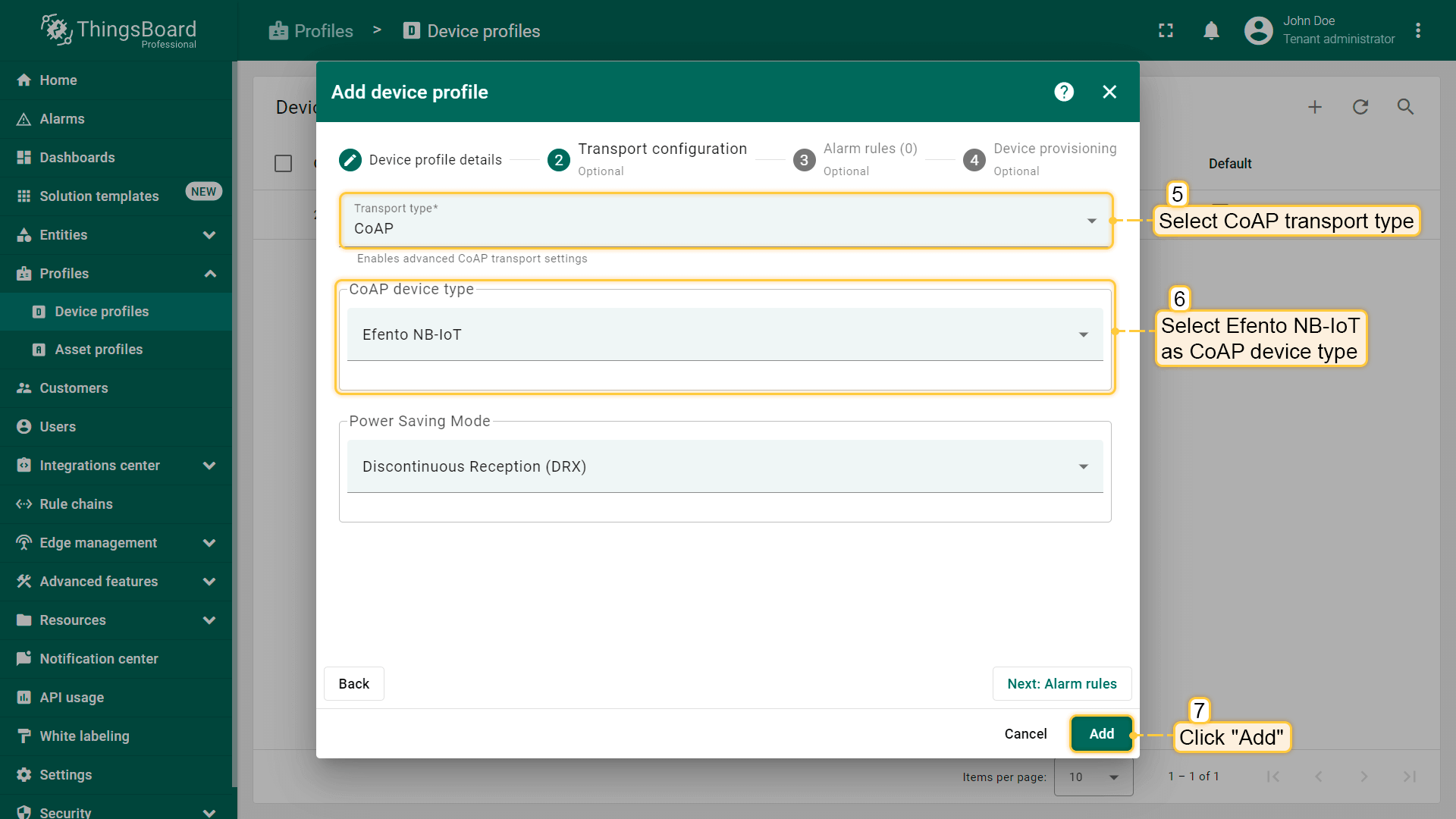This screenshot has width=1456, height=819.
Task: Open the Transport type dropdown
Action: tap(725, 221)
